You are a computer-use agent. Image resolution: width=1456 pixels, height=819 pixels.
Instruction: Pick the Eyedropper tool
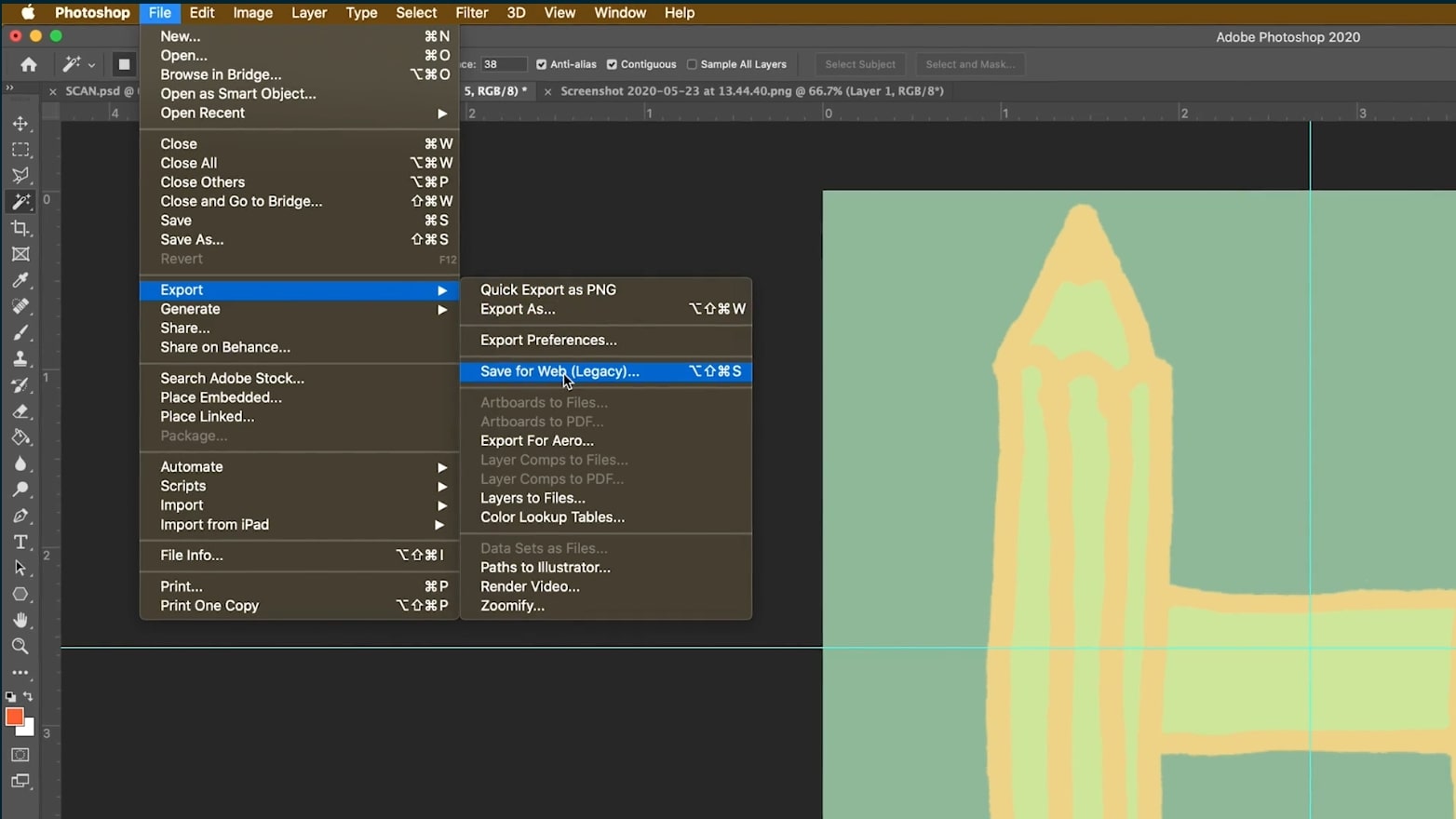(x=20, y=281)
